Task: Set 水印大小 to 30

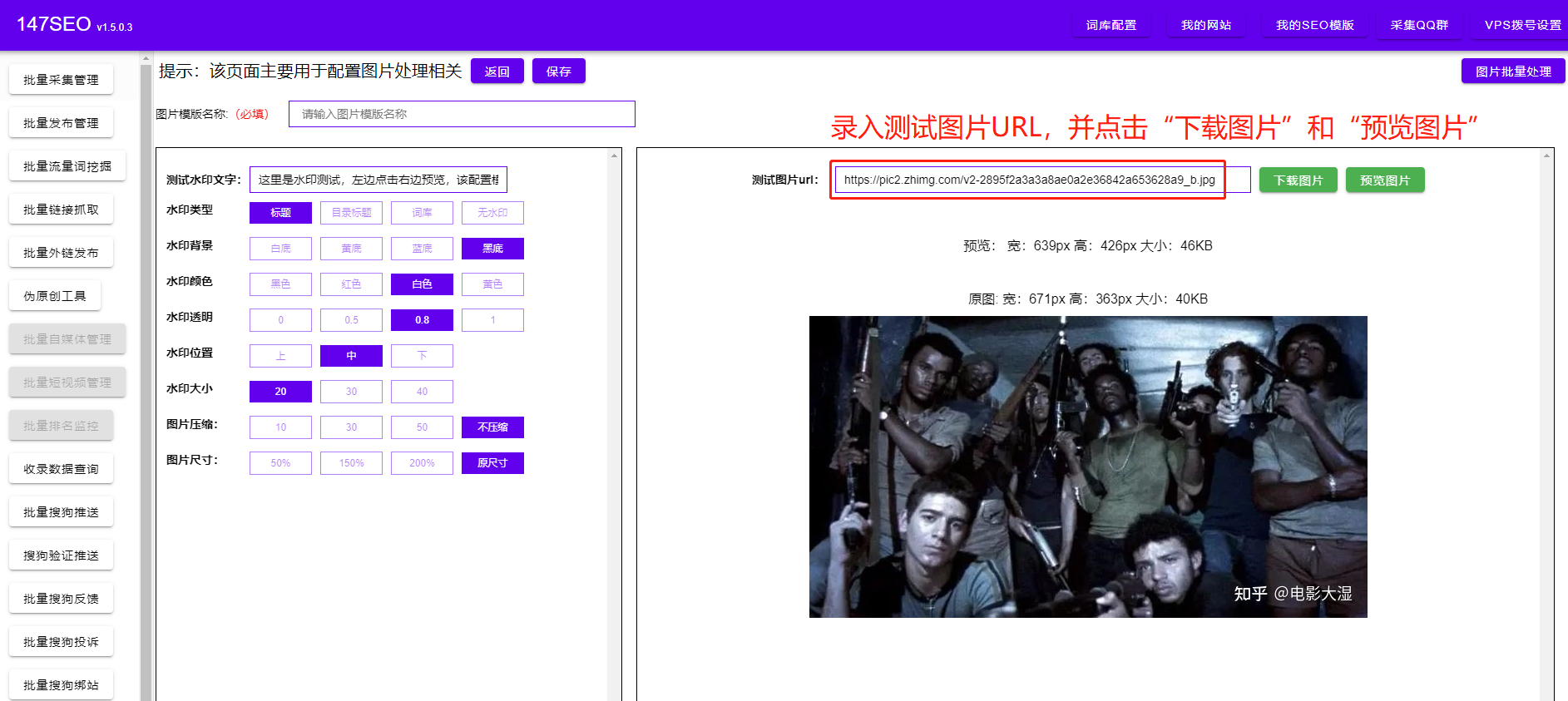Action: (351, 392)
